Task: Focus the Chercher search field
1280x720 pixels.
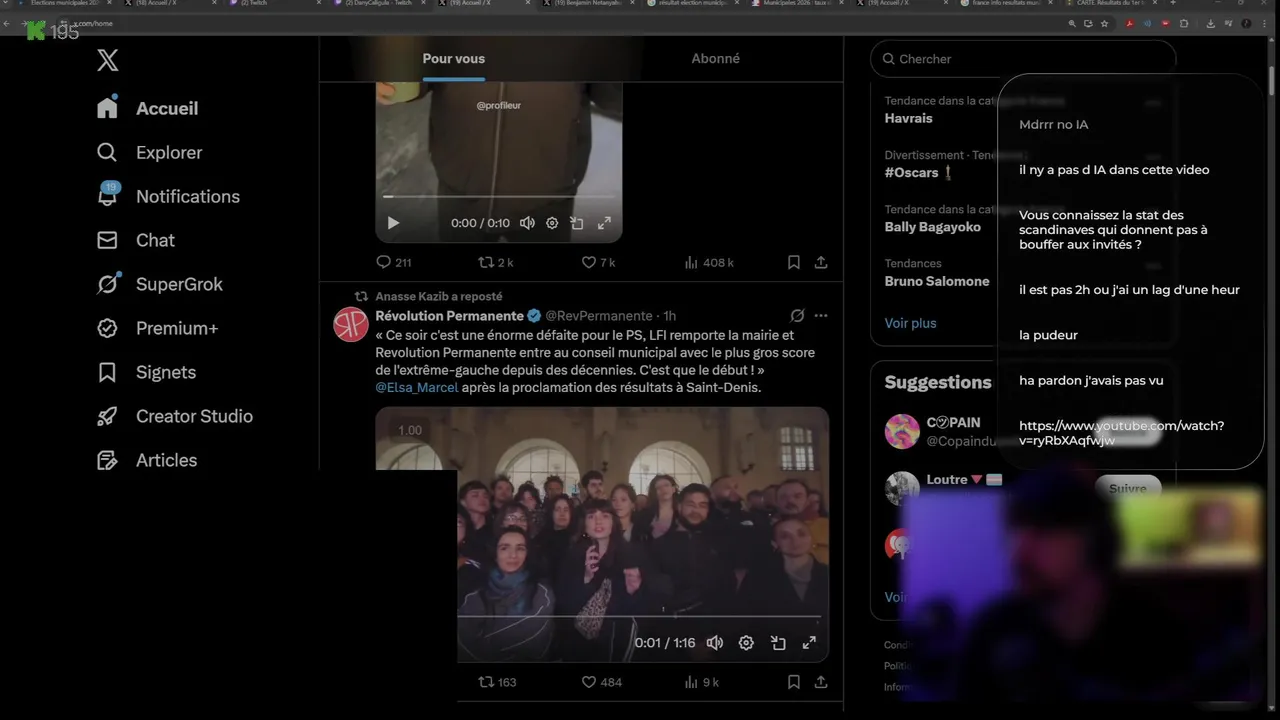Action: pyautogui.click(x=1022, y=59)
